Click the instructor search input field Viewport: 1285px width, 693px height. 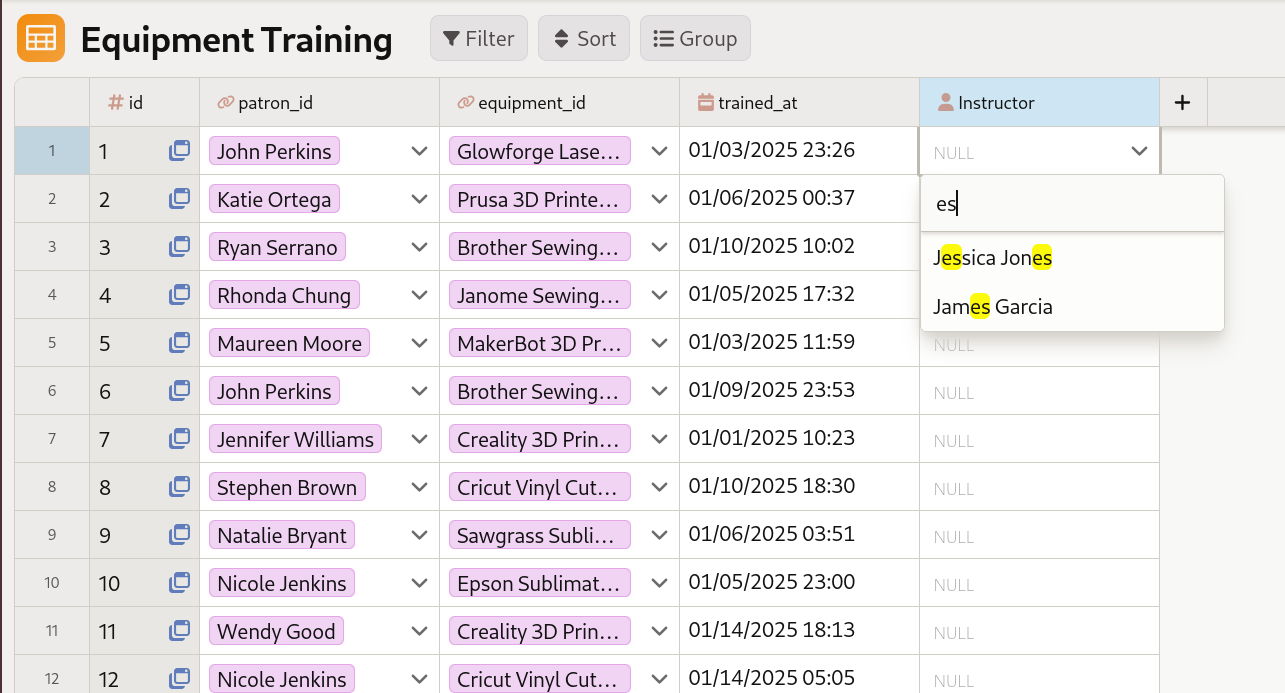pos(1070,203)
